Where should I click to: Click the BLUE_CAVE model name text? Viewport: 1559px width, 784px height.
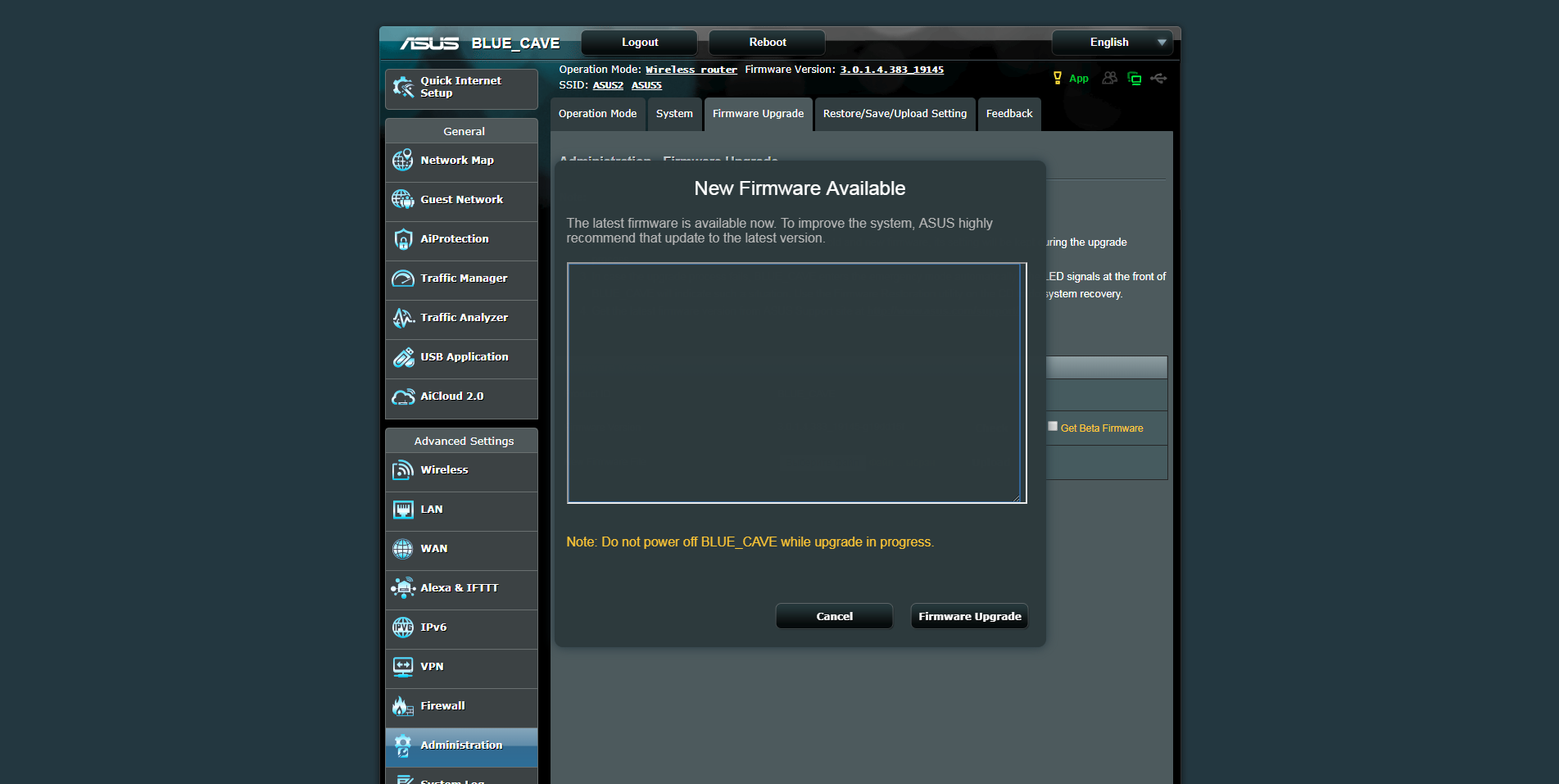(515, 43)
